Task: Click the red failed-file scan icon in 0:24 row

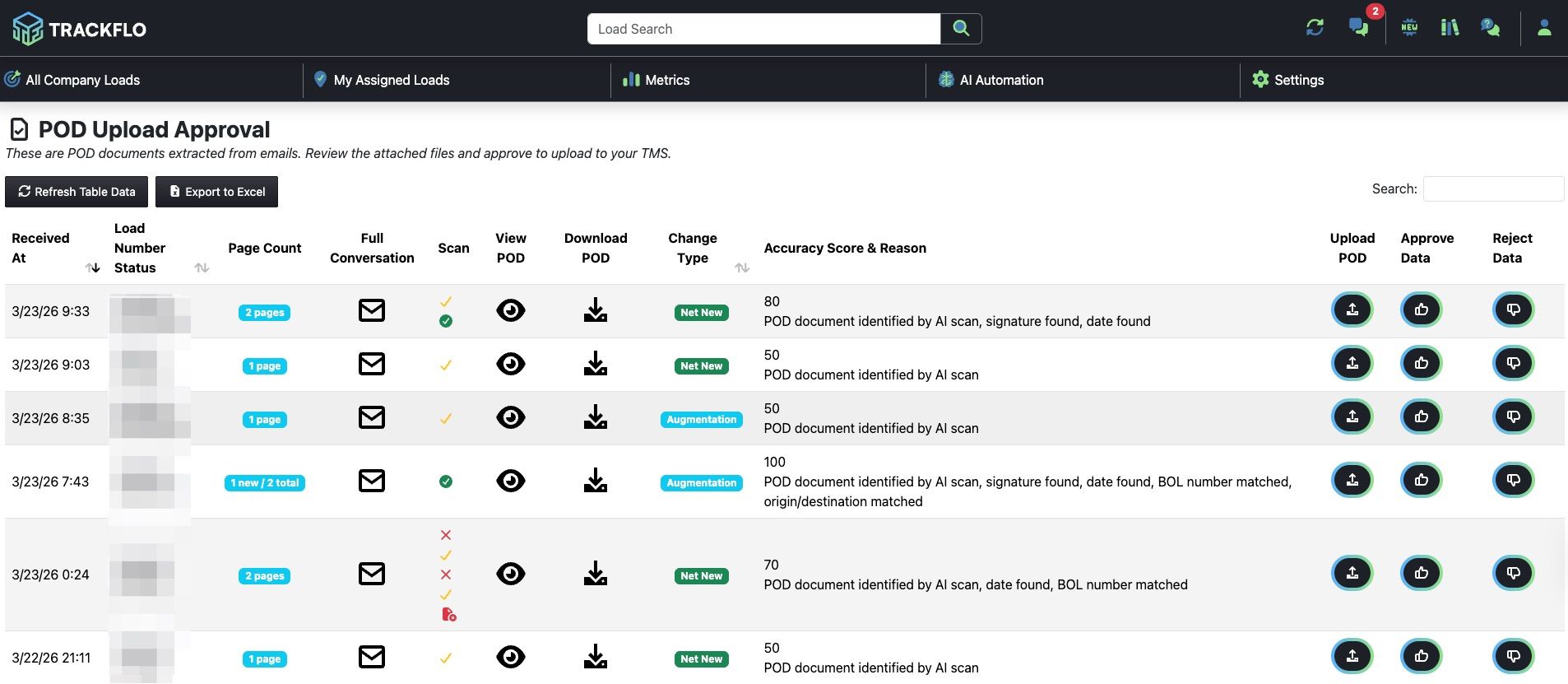Action: pos(449,614)
